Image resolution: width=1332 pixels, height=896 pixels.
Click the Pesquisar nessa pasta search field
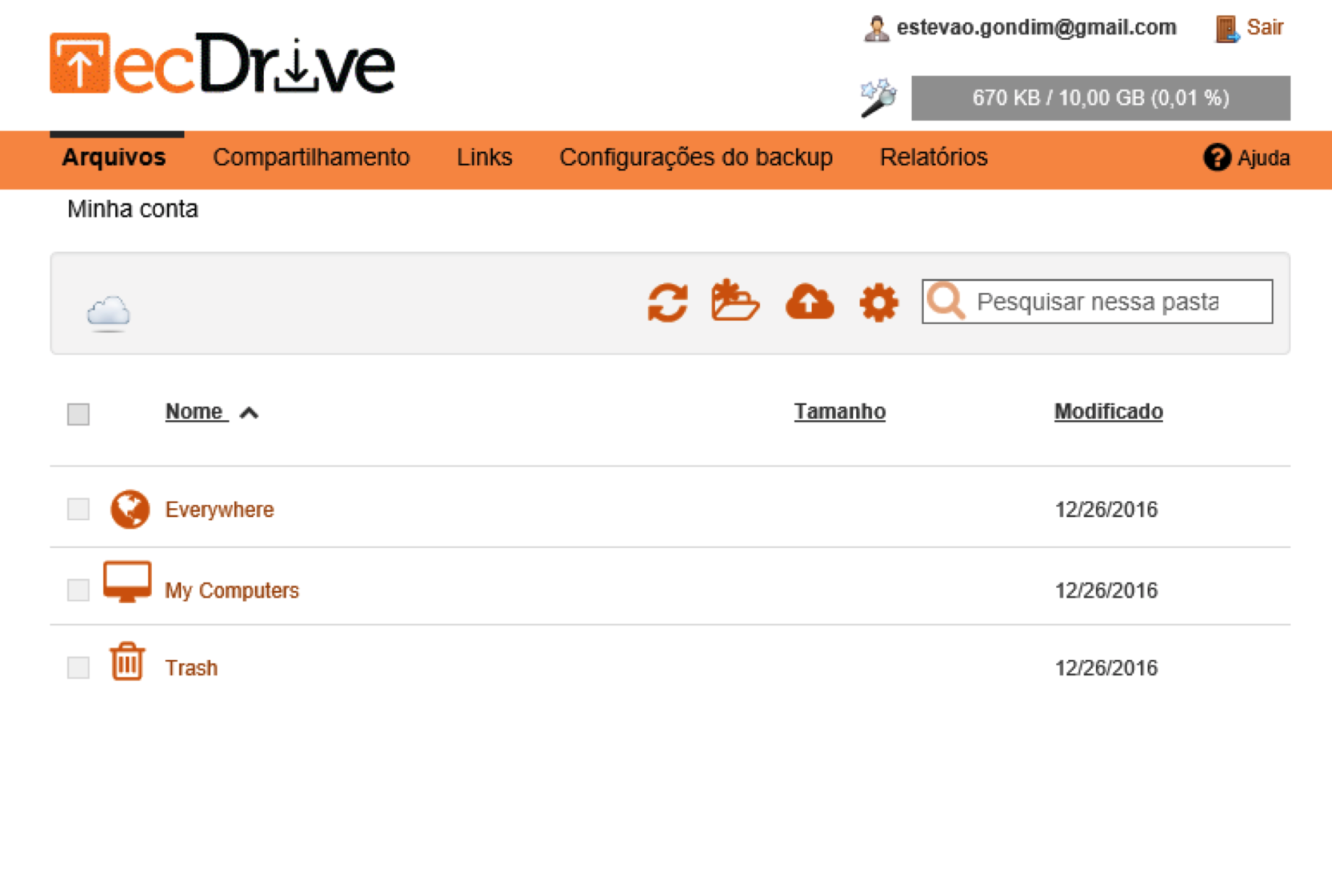click(x=1097, y=301)
